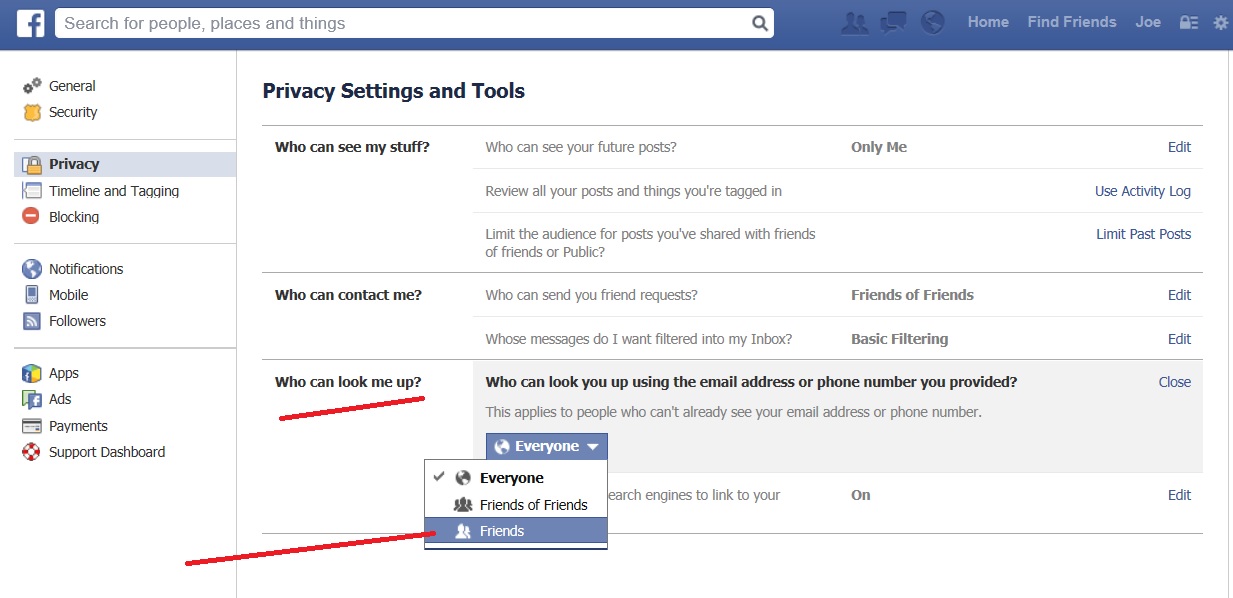Open Apps settings page
Image resolution: width=1233 pixels, height=598 pixels.
pyautogui.click(x=64, y=373)
